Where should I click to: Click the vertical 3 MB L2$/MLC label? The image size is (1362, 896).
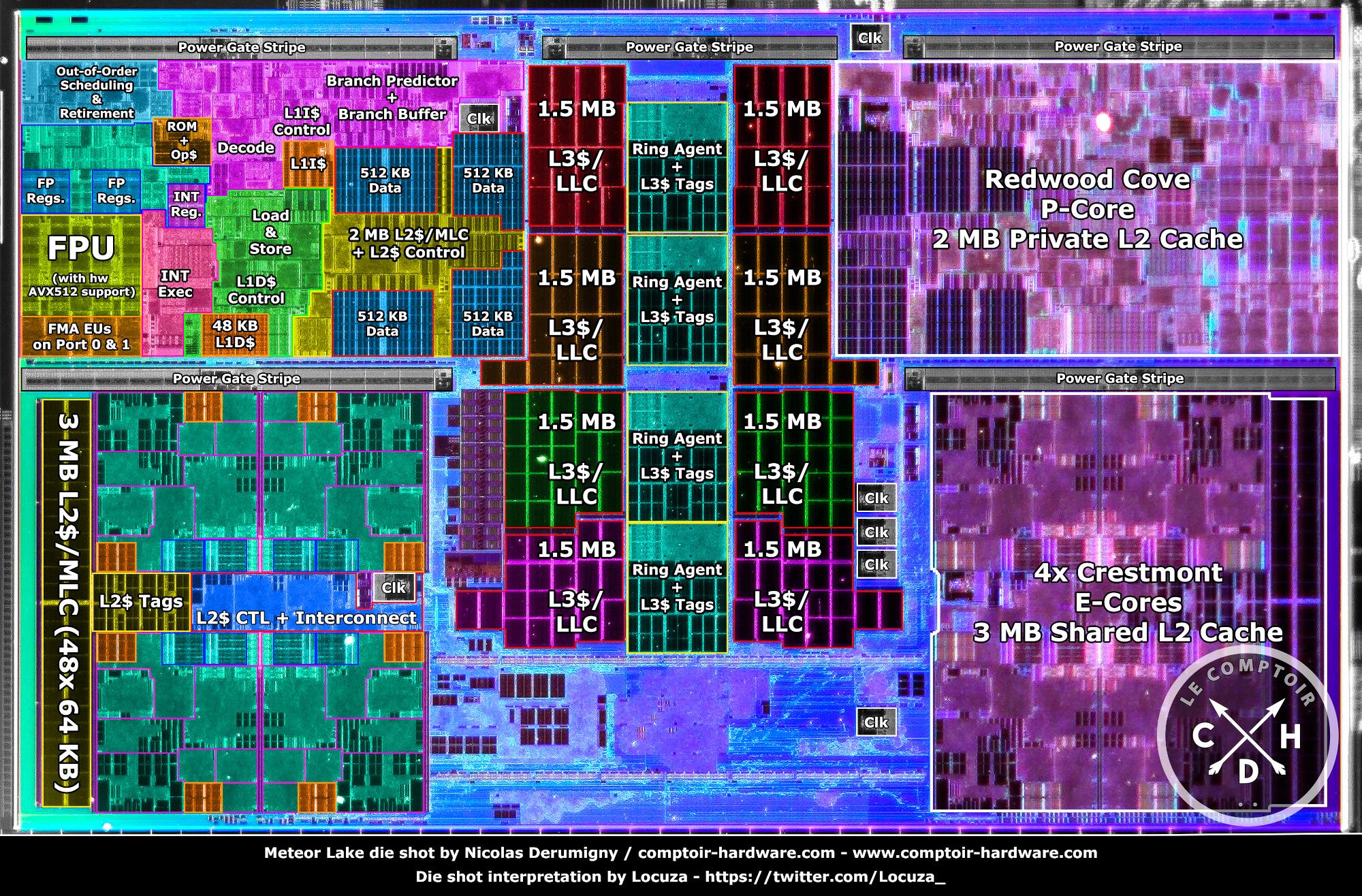[67, 602]
